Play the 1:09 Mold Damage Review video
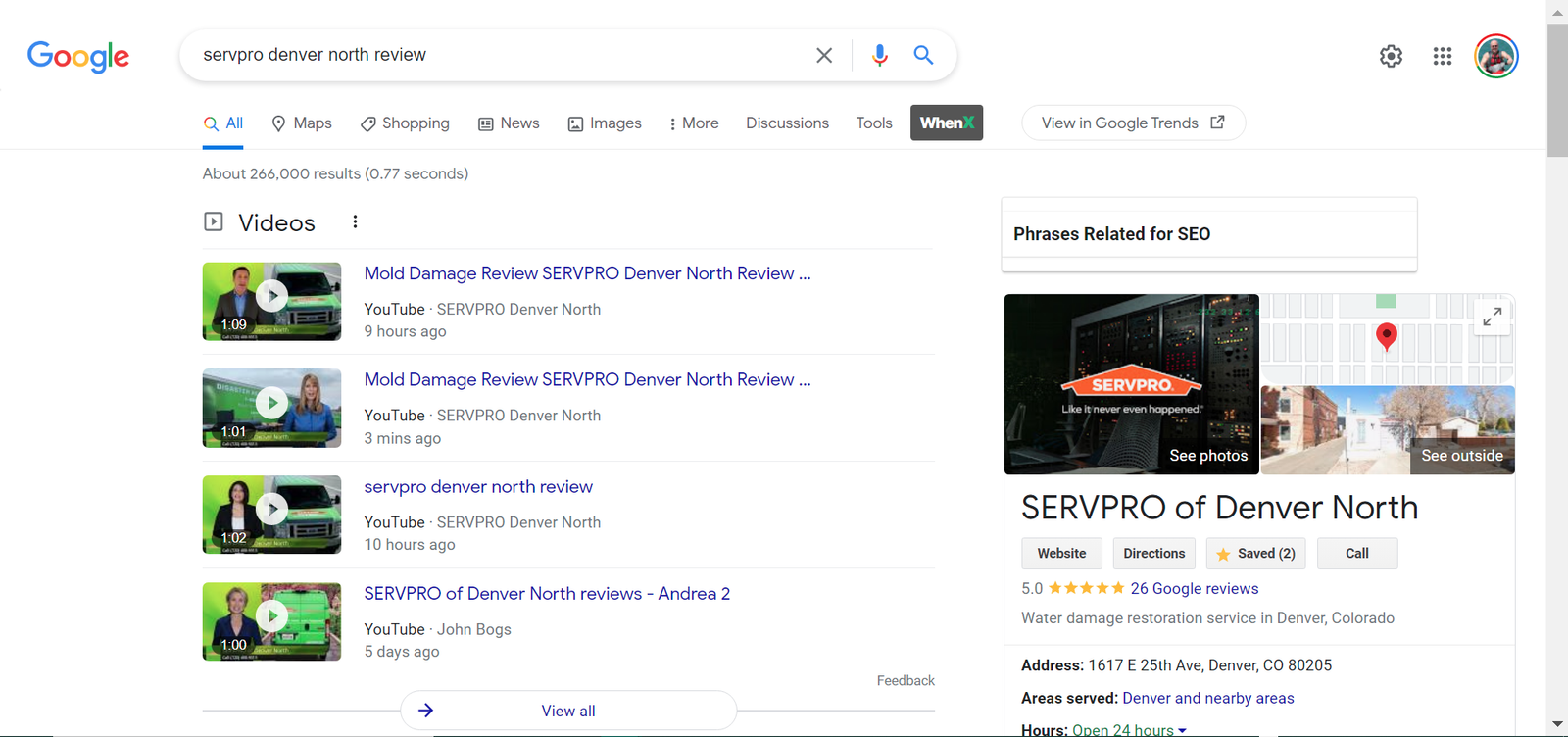This screenshot has width=1568, height=737. 271,301
